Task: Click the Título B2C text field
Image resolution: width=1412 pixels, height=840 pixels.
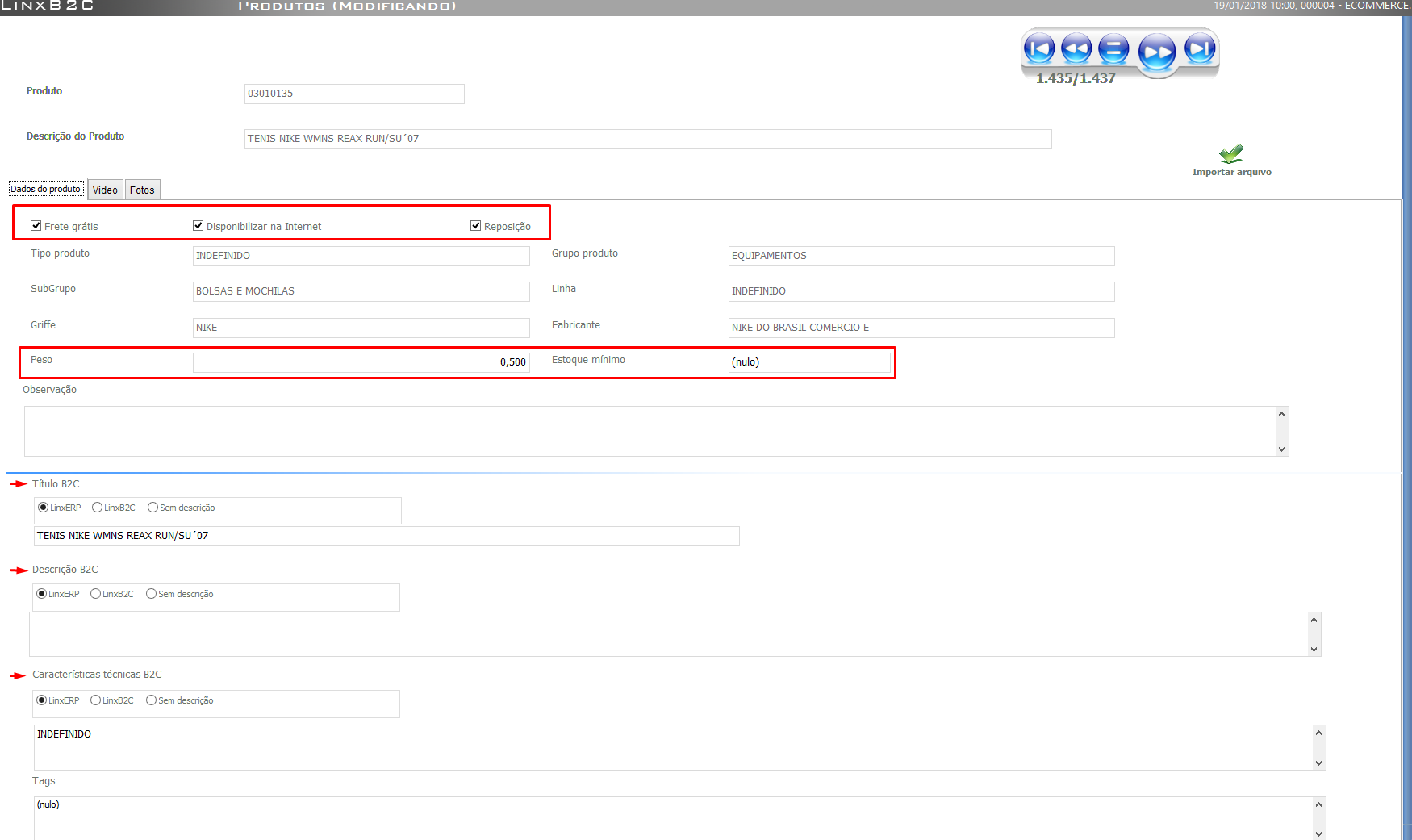Action: (x=386, y=536)
